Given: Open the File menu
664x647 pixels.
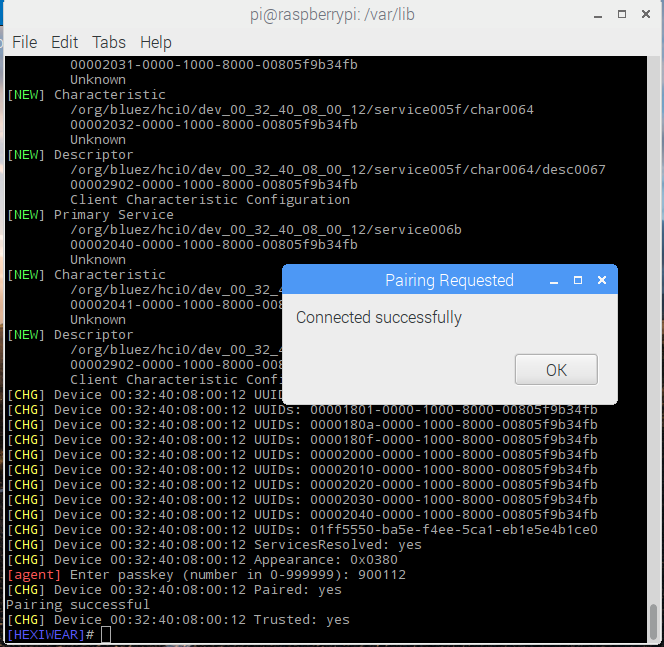Looking at the screenshot, I should pos(24,42).
